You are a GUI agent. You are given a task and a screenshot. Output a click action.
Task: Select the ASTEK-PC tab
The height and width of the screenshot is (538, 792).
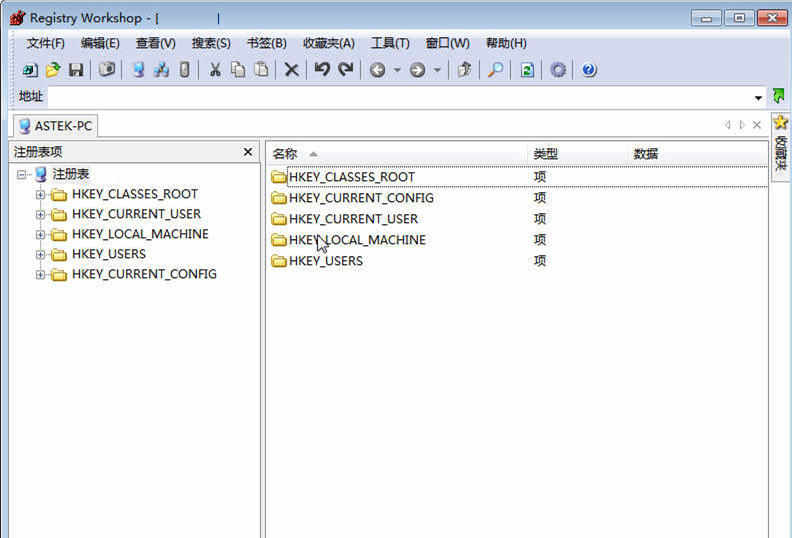pyautogui.click(x=56, y=126)
